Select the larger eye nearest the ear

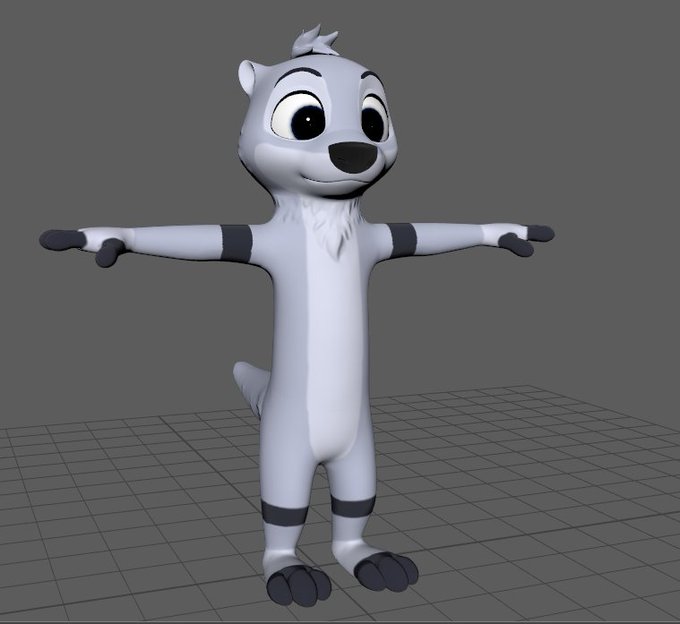(299, 116)
